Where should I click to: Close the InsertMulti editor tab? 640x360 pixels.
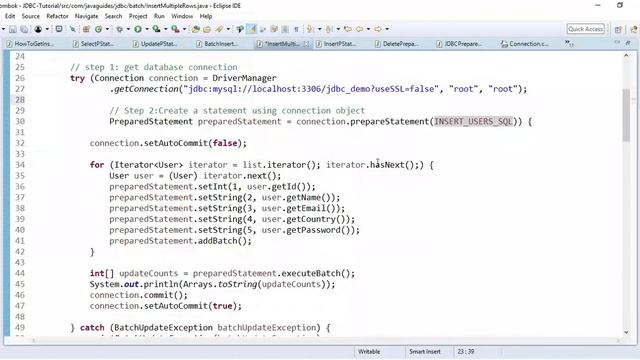point(307,44)
